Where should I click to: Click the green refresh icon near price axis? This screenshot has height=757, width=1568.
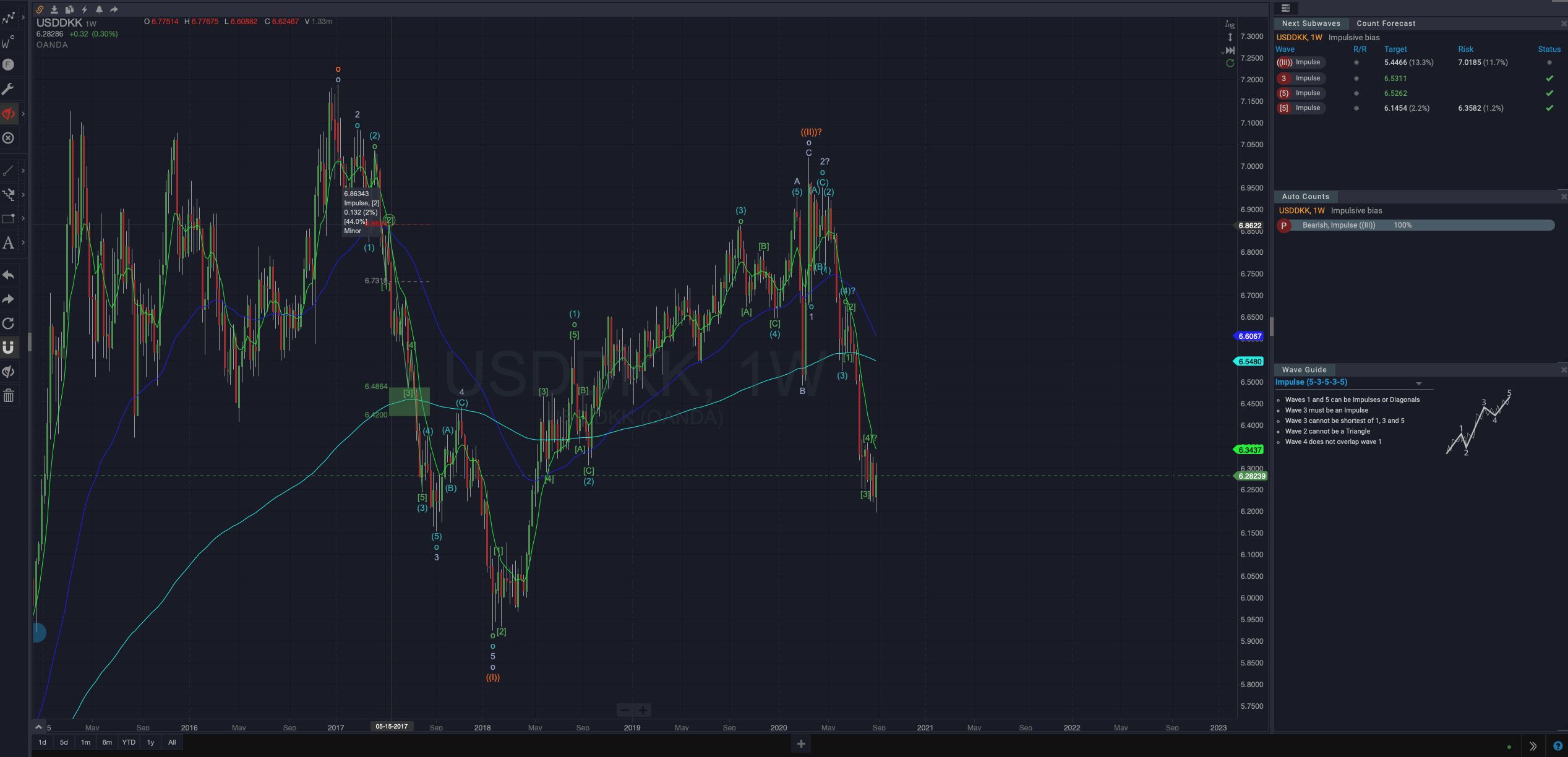(x=1230, y=63)
